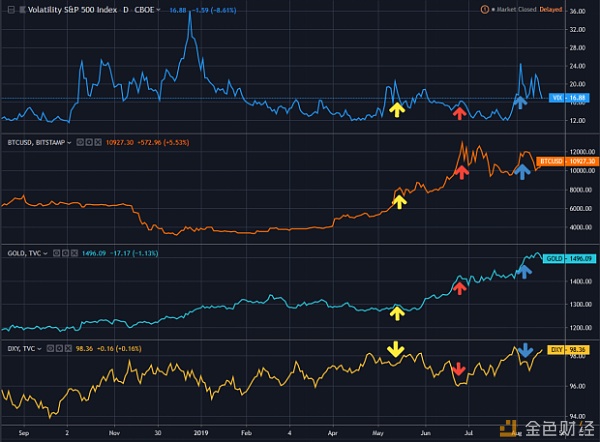
Task: Click the GOLD 1496.09 price label
Action: coord(569,258)
